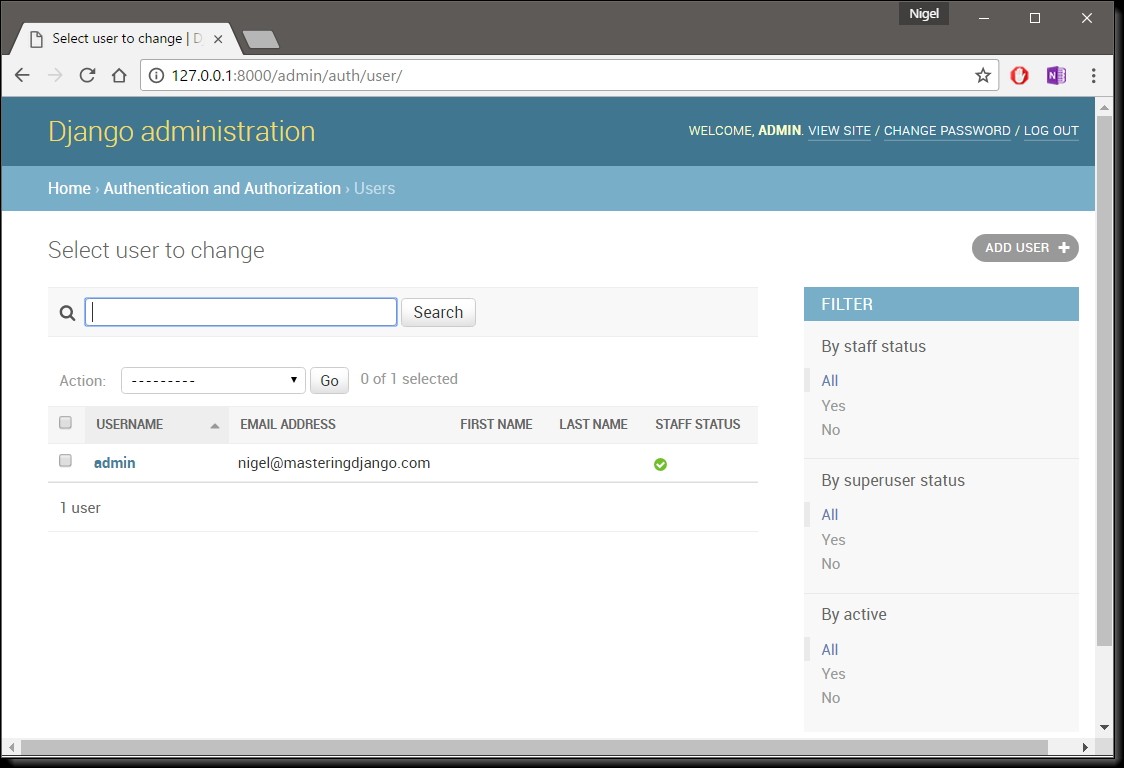1124x768 pixels.
Task: Focus the user search text field
Action: pyautogui.click(x=241, y=312)
